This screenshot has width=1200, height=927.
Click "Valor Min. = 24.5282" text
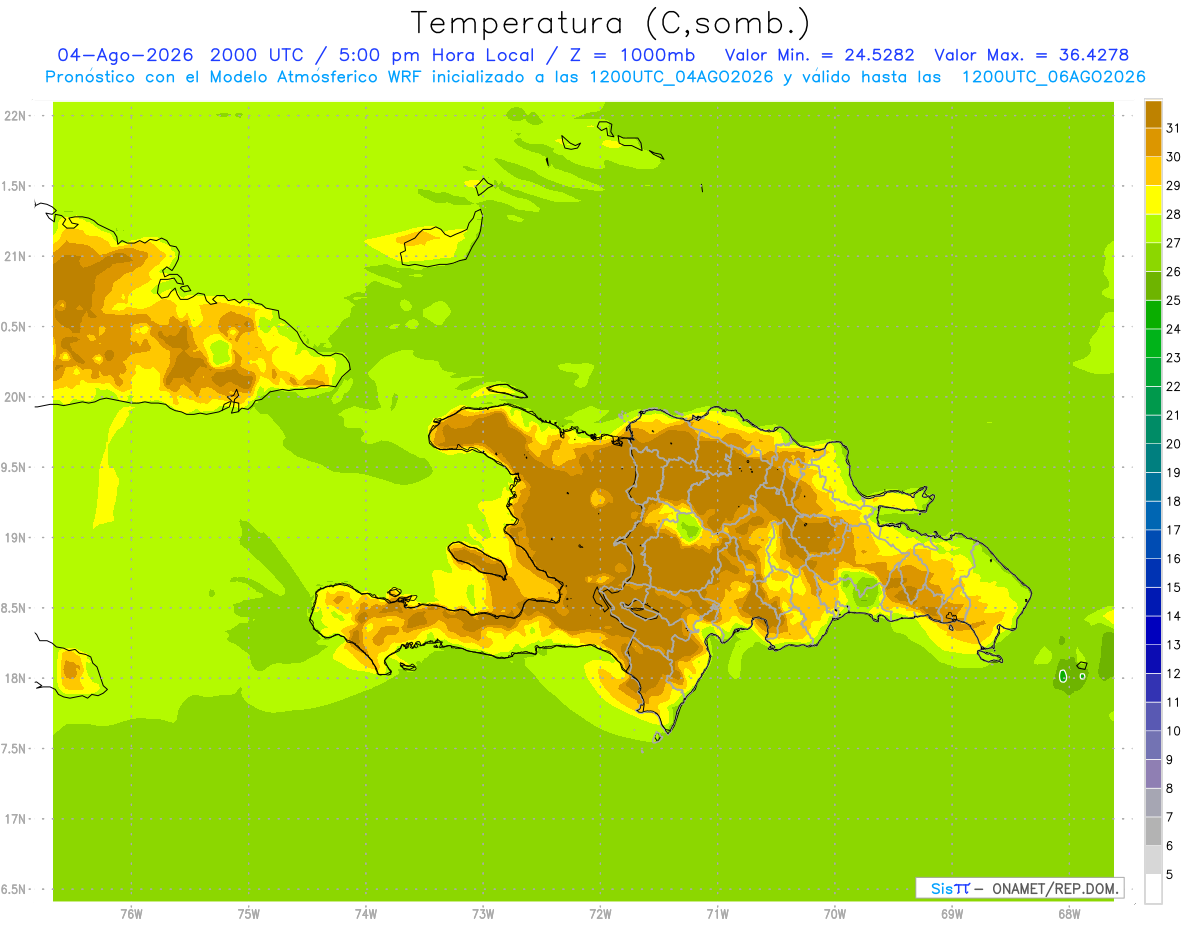coord(819,55)
